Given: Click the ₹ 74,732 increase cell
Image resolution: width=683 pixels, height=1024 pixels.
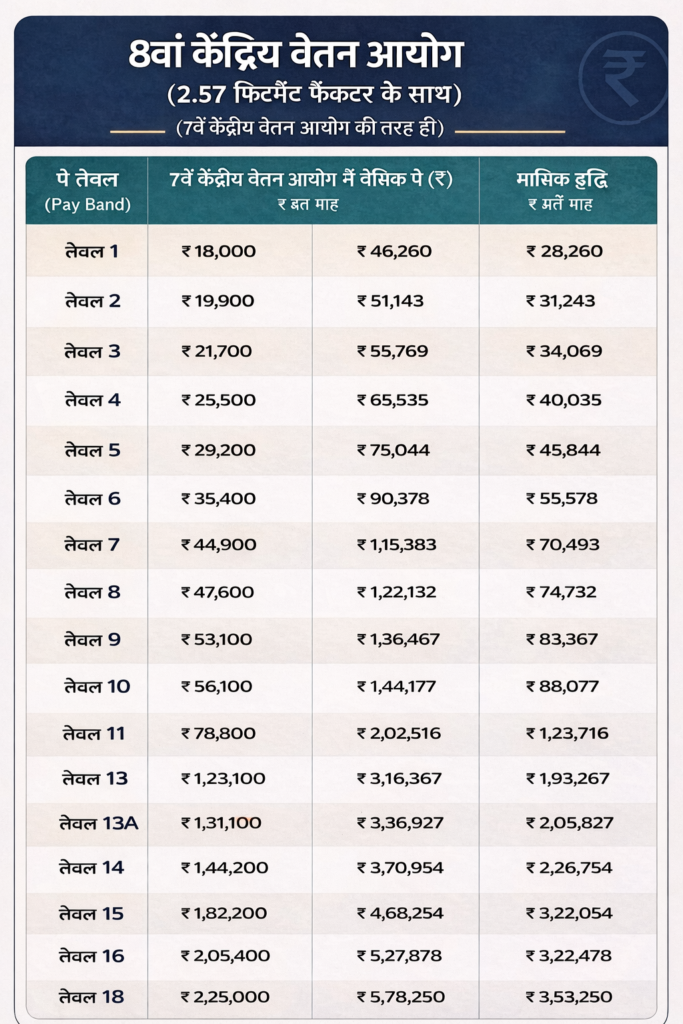Looking at the screenshot, I should (565, 592).
